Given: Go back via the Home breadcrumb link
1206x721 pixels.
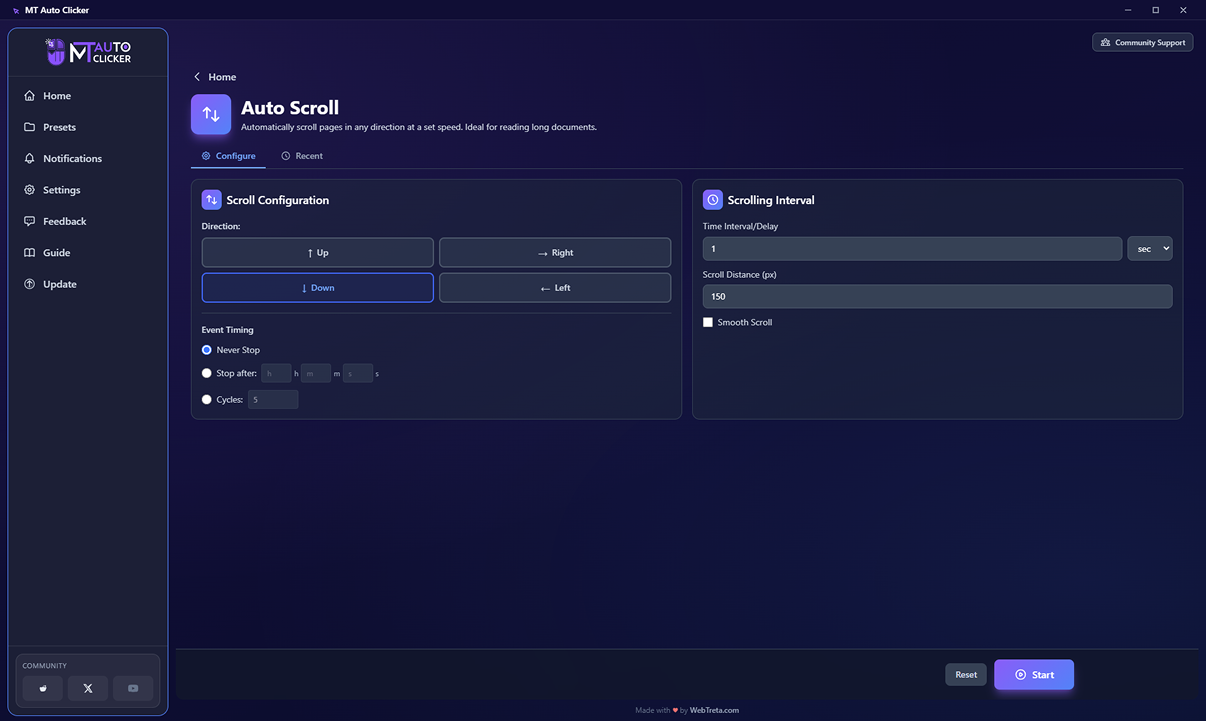Looking at the screenshot, I should click(215, 77).
